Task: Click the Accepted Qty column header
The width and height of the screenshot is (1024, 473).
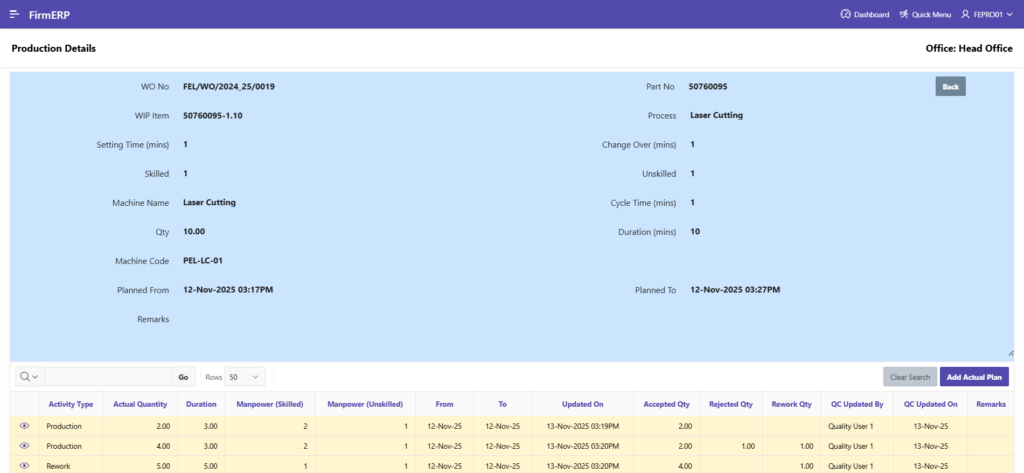Action: click(669, 404)
